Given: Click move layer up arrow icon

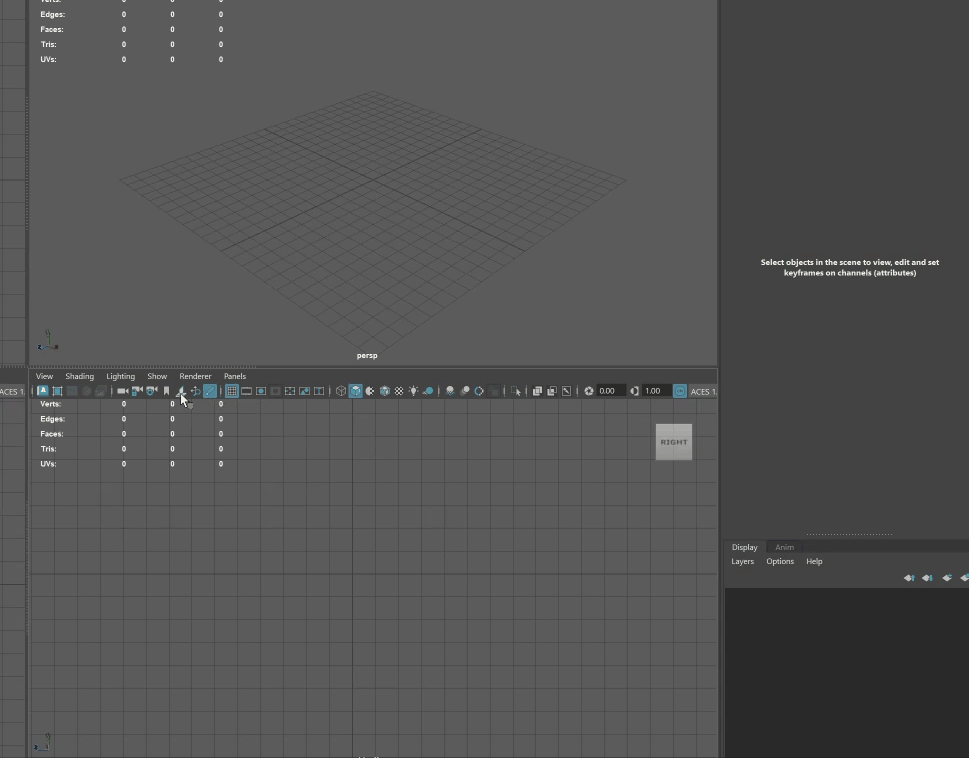Looking at the screenshot, I should pos(909,578).
